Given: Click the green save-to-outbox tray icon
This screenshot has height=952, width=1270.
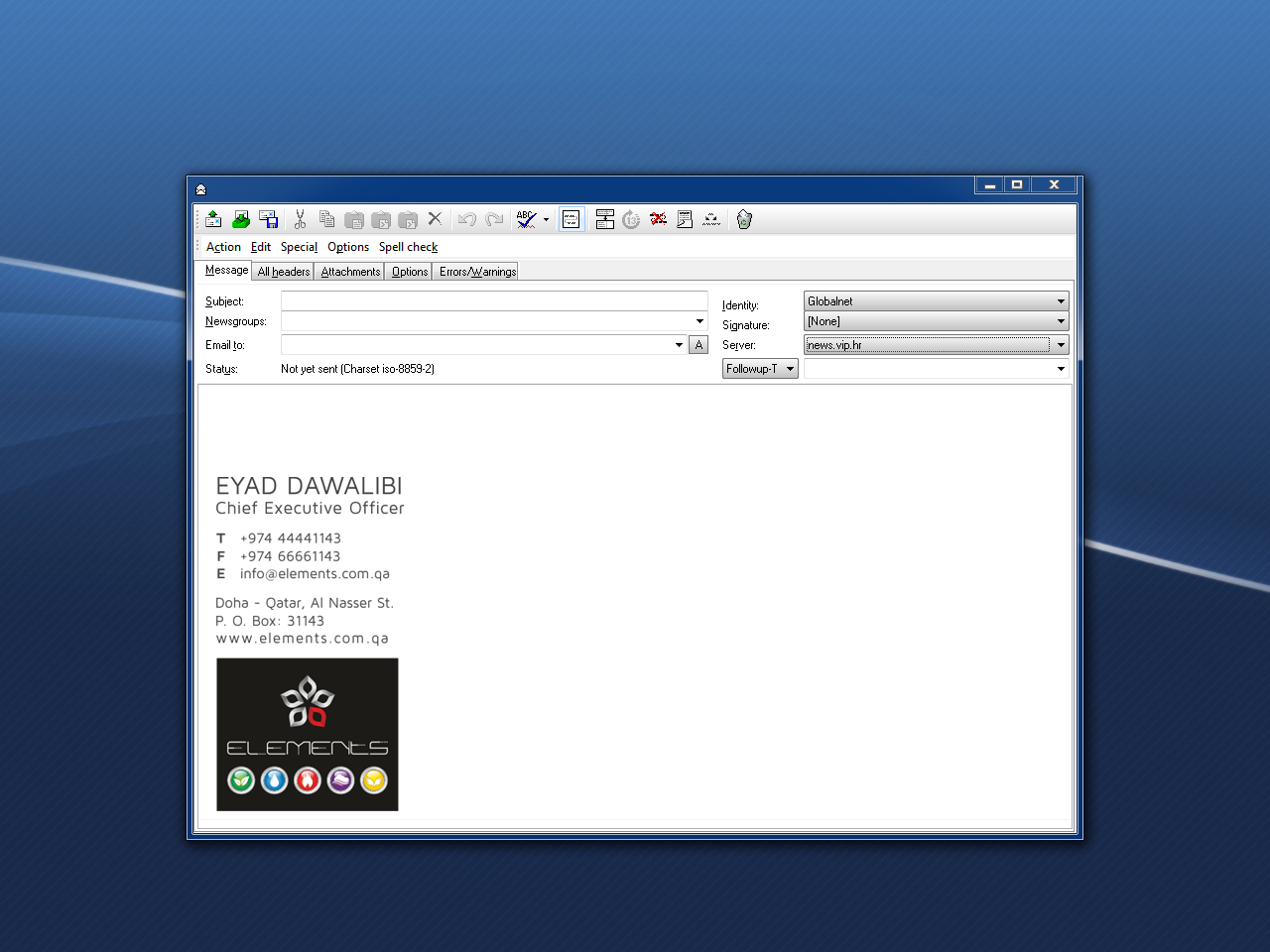Looking at the screenshot, I should point(241,219).
